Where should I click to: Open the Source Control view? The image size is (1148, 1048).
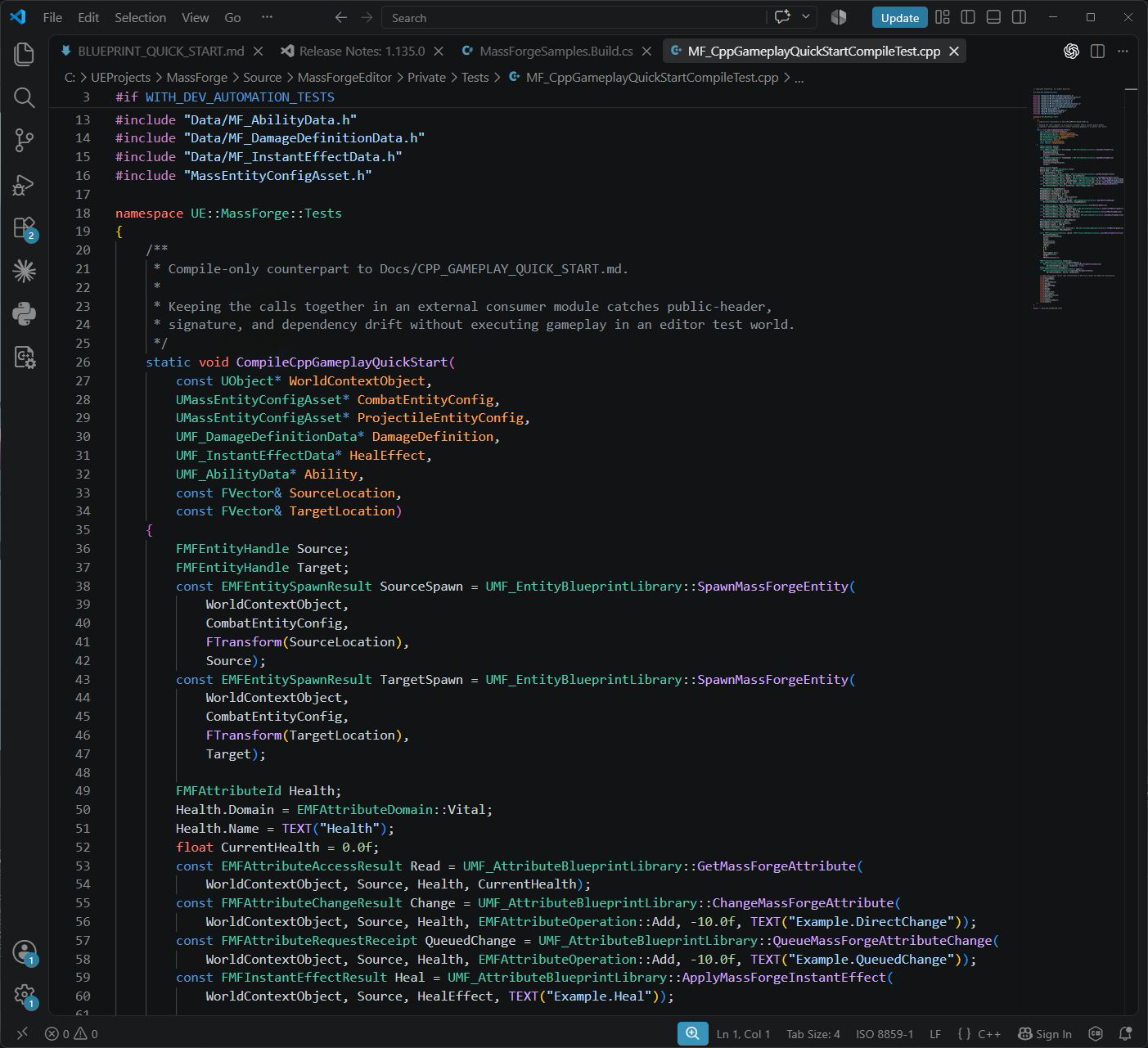[x=25, y=141]
